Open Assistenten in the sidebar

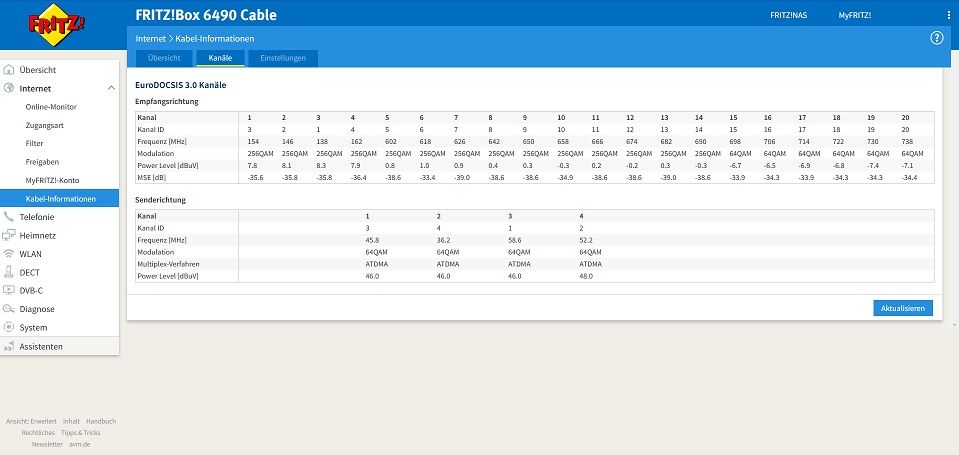tap(41, 346)
